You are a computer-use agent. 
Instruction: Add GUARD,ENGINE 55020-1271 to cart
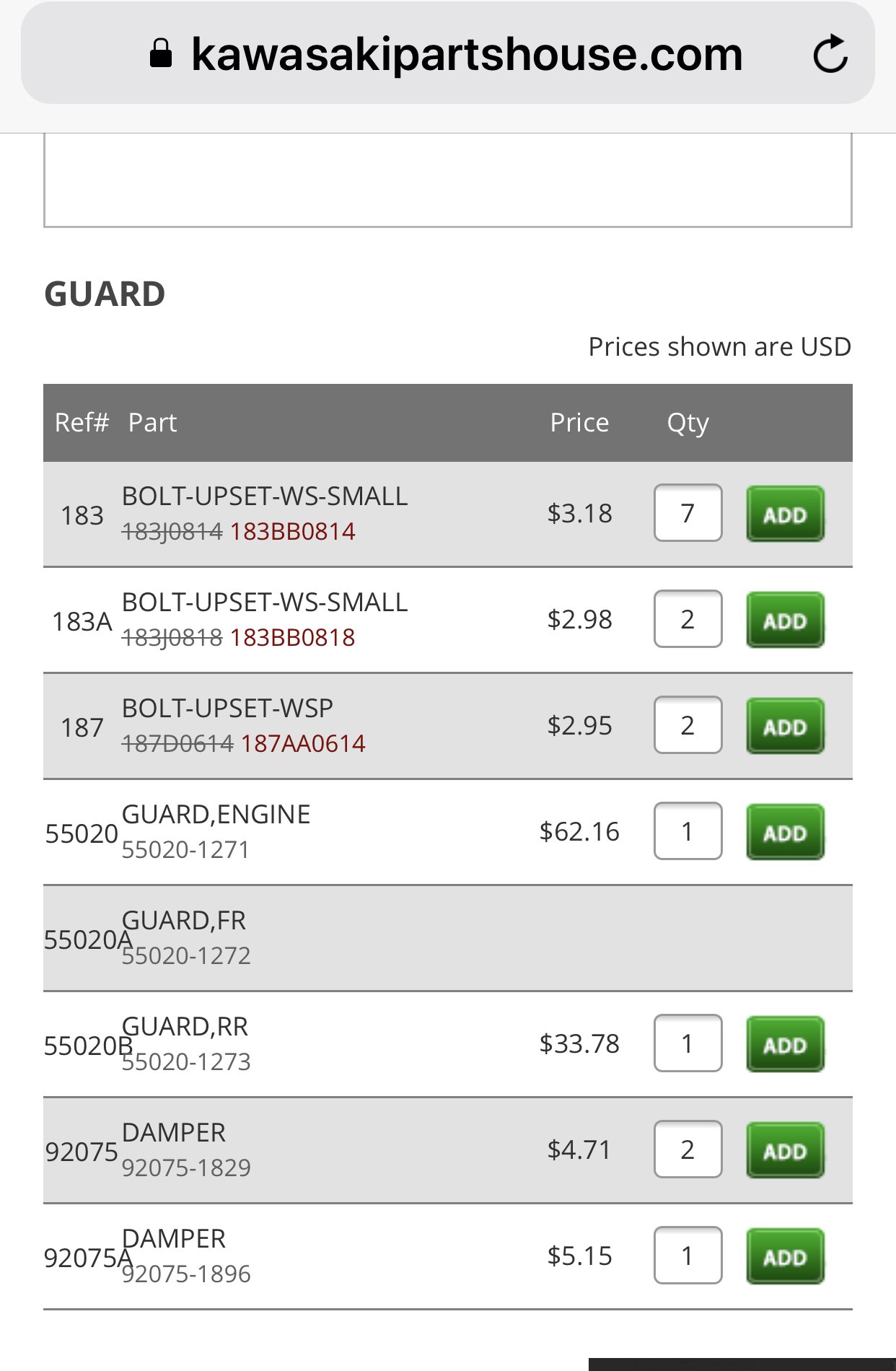click(x=785, y=832)
